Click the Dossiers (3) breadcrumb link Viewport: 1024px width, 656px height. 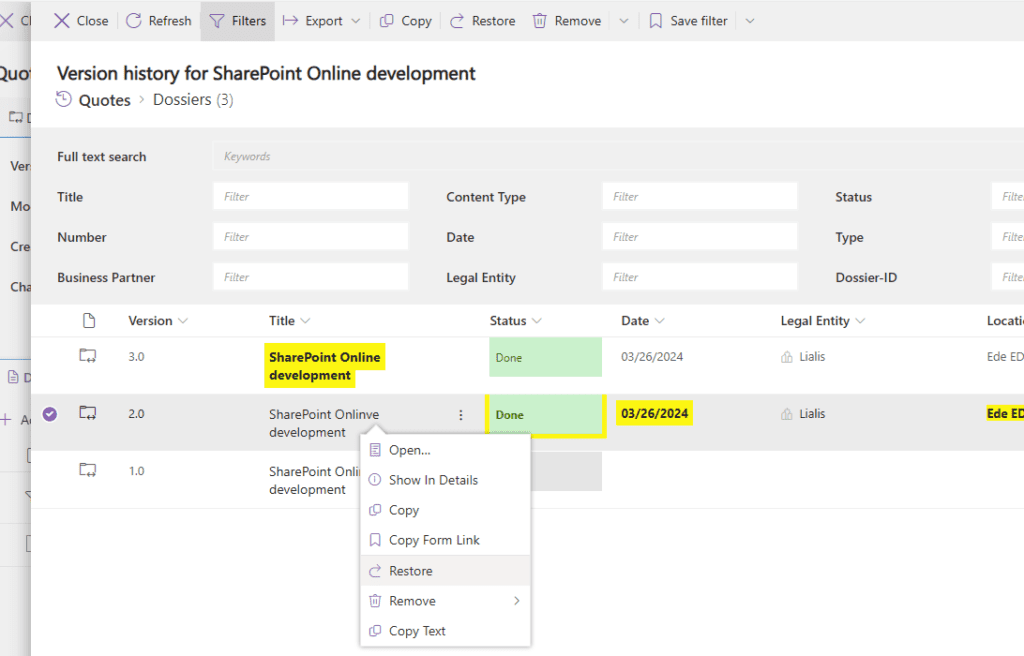click(193, 99)
